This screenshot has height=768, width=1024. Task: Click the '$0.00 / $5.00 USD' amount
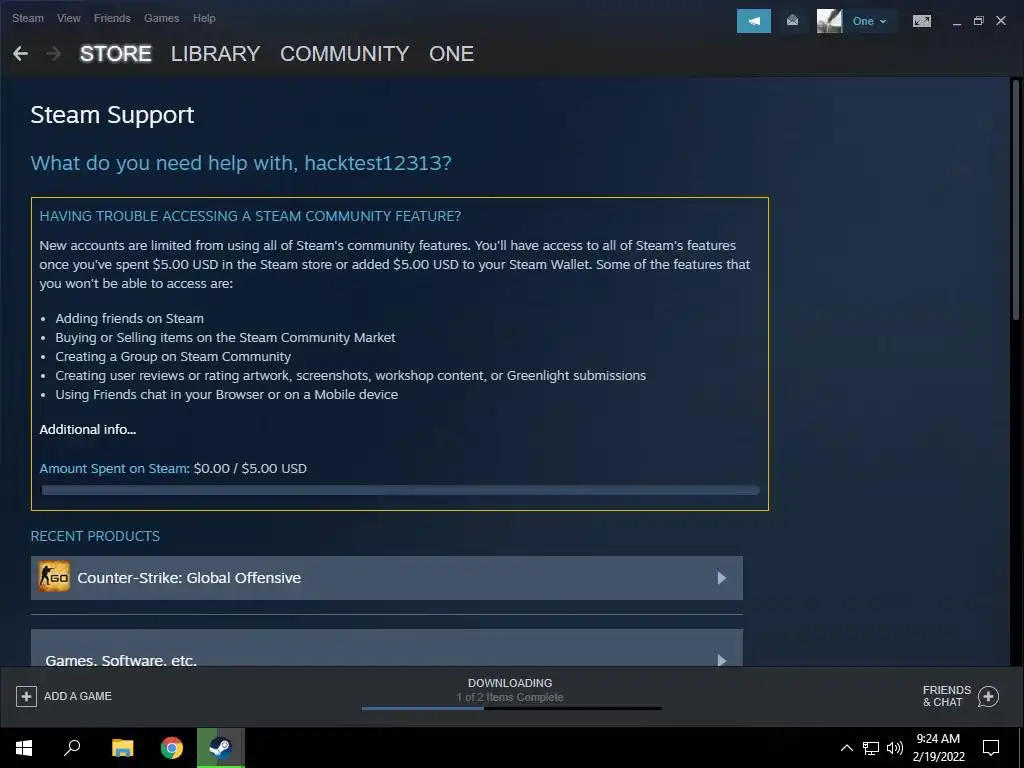click(250, 469)
